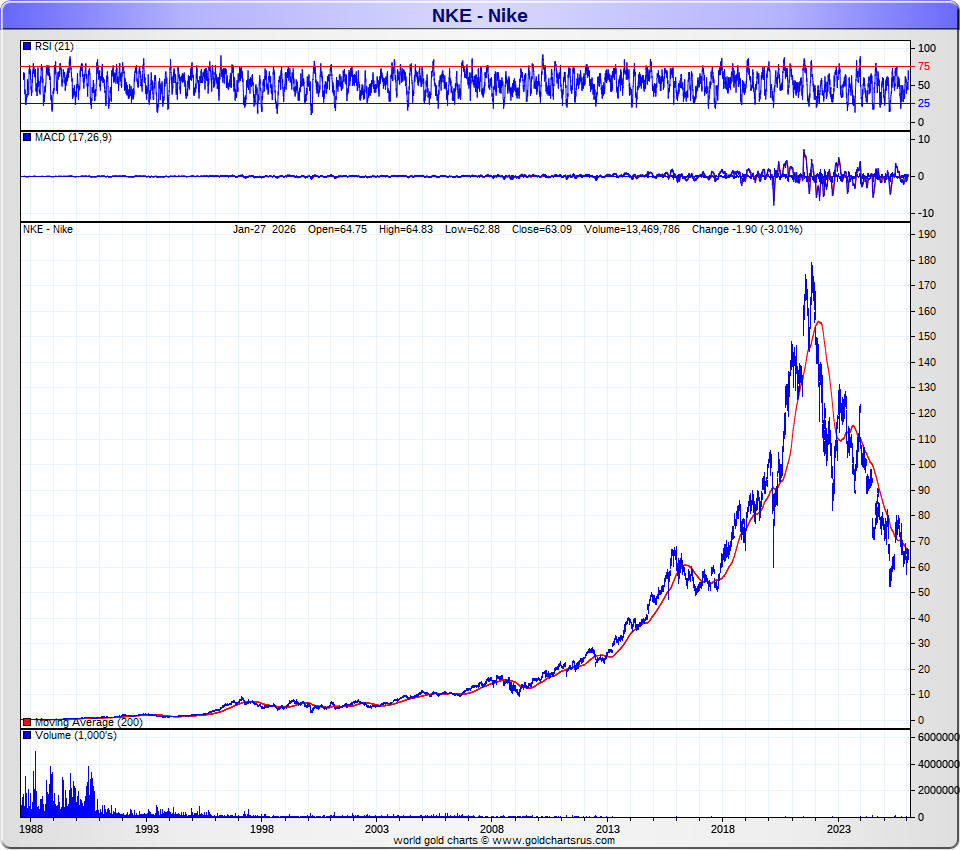
Task: Click the Change -1.90 (-3.01%) readout
Action: [747, 229]
